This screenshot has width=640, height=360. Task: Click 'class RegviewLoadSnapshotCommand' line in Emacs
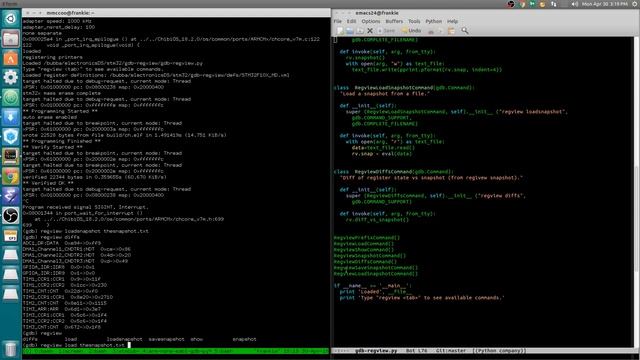[x=404, y=88]
